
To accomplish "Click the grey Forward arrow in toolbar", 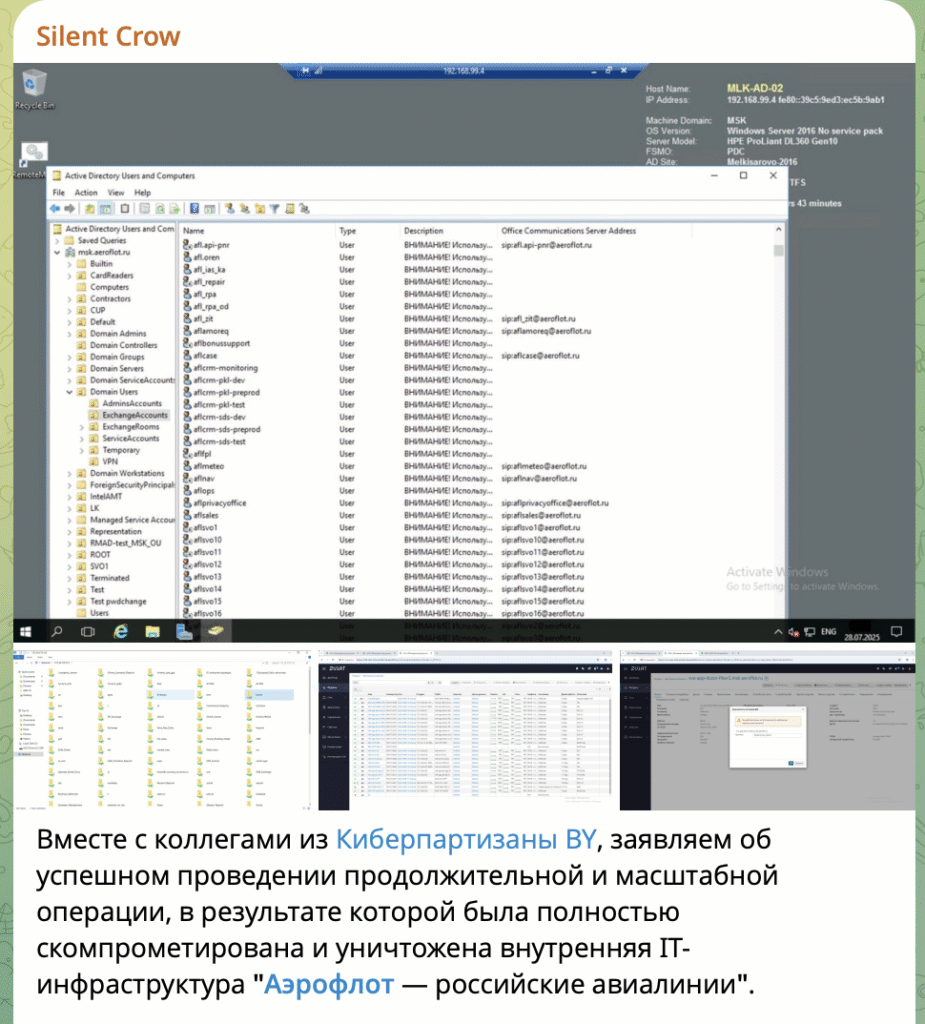I will [x=70, y=208].
